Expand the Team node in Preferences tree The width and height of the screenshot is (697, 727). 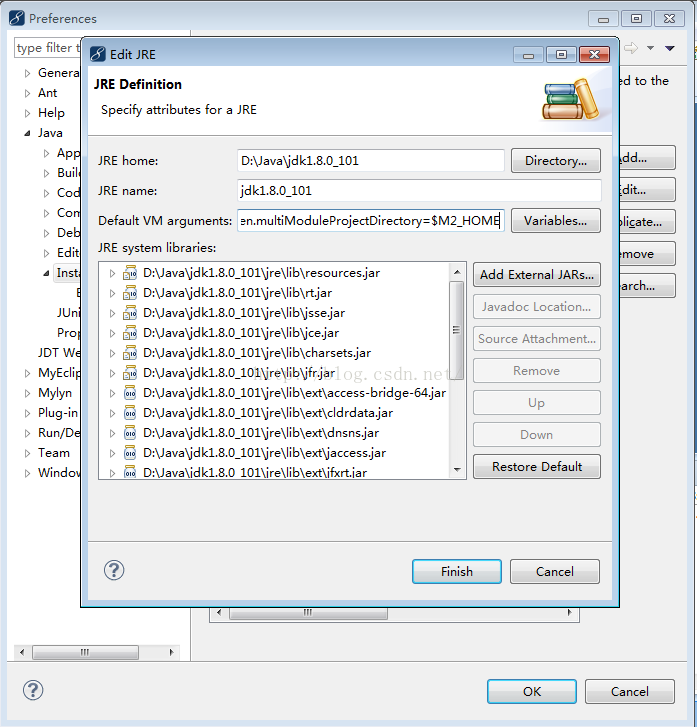click(27, 453)
